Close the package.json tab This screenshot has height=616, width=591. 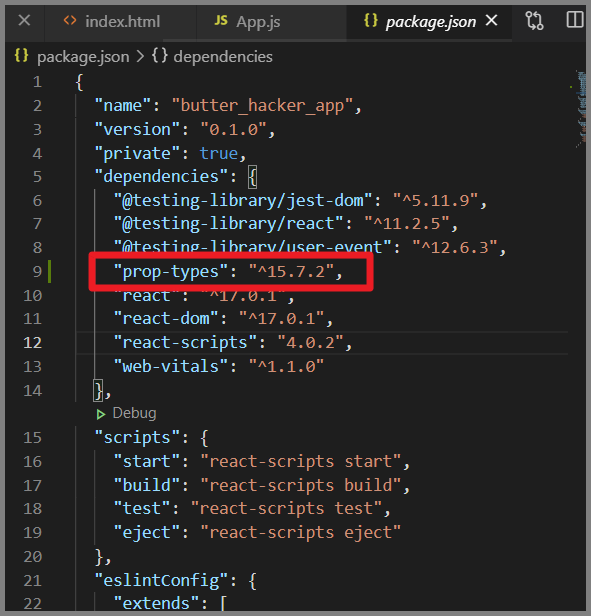point(491,20)
